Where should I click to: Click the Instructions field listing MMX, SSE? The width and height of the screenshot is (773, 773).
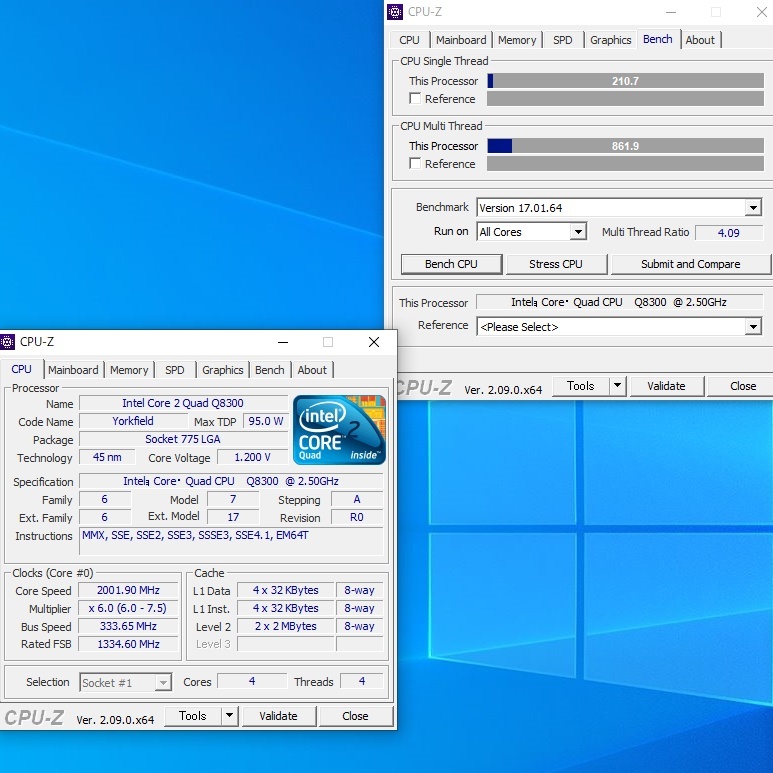click(x=231, y=541)
